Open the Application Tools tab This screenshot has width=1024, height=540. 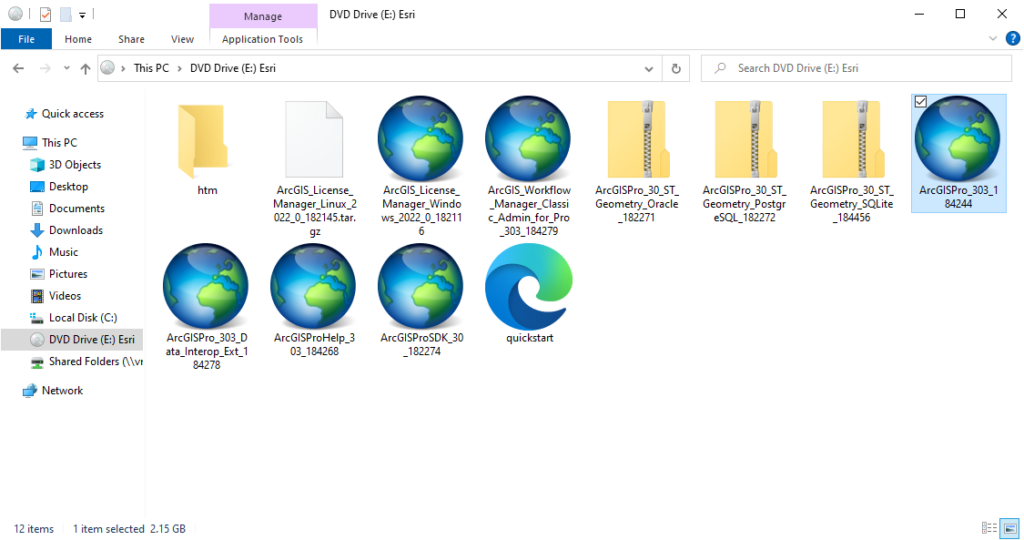pos(263,39)
